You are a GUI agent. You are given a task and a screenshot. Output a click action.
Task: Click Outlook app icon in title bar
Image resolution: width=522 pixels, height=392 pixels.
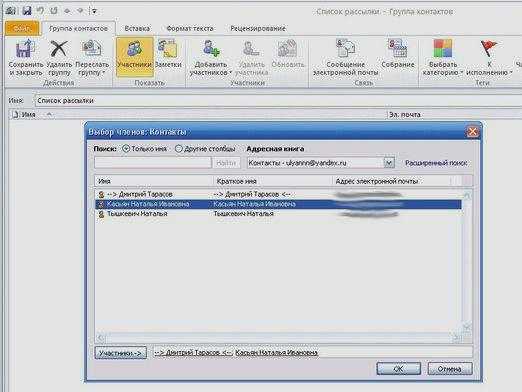(x=11, y=11)
